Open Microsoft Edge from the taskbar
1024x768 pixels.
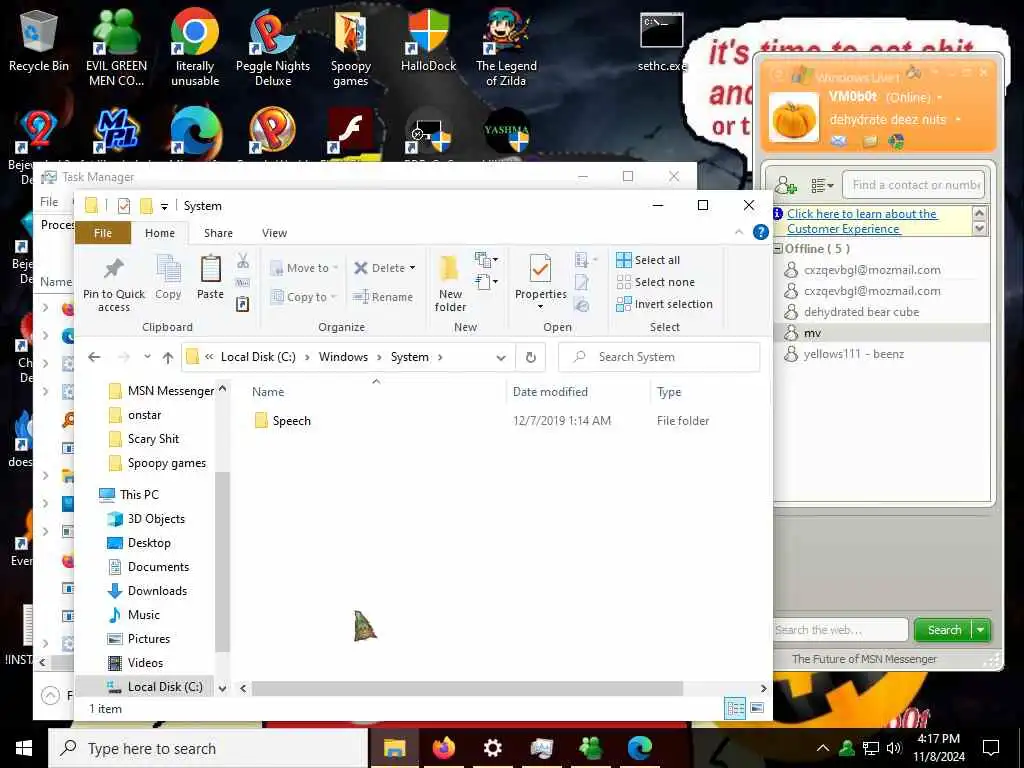(640, 748)
